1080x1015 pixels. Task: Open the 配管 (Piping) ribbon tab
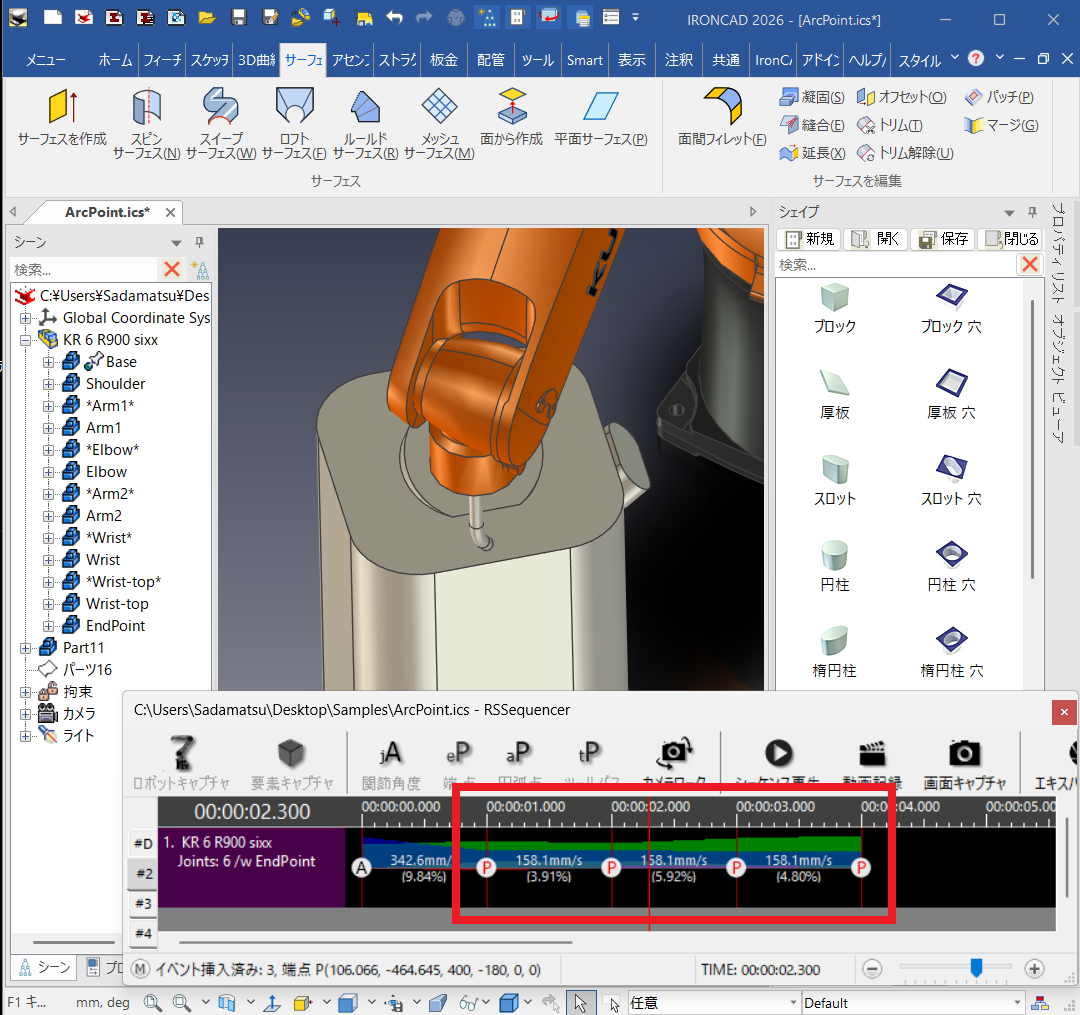(x=491, y=60)
